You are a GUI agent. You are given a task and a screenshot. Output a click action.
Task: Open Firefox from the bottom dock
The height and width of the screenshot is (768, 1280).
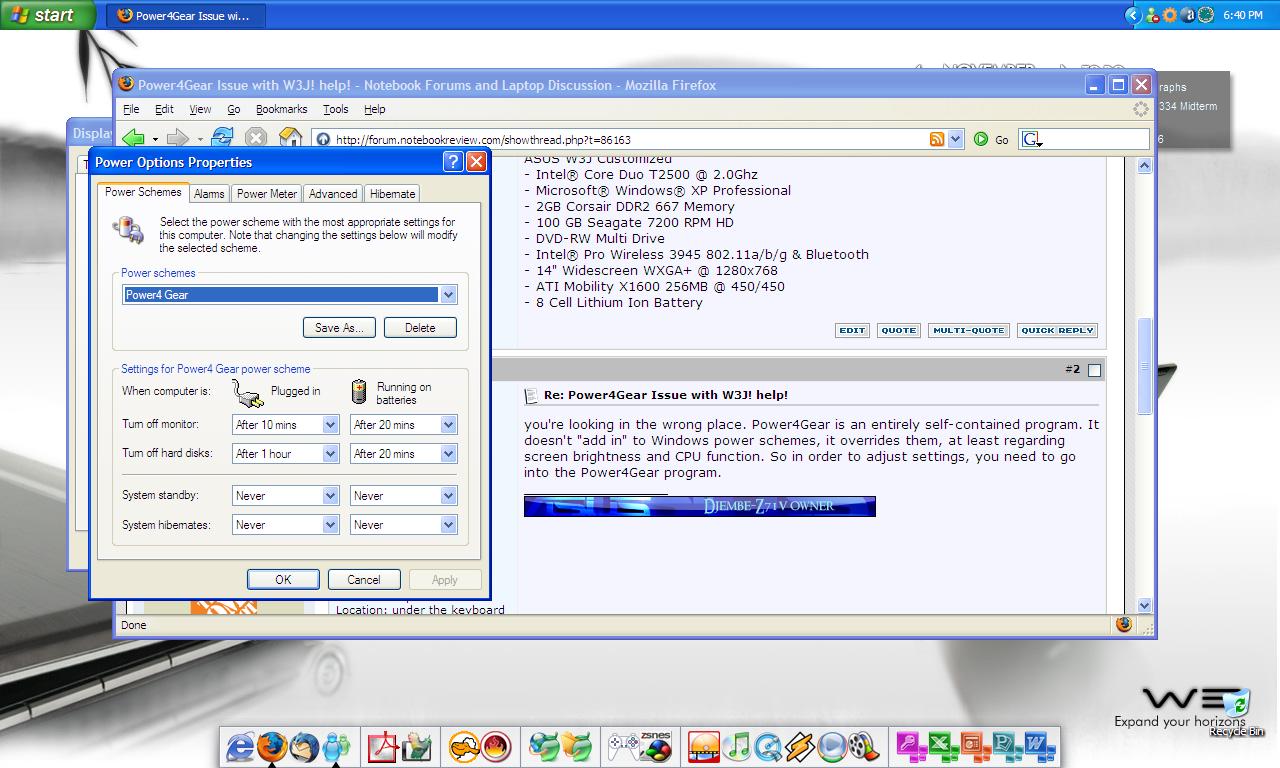[272, 746]
